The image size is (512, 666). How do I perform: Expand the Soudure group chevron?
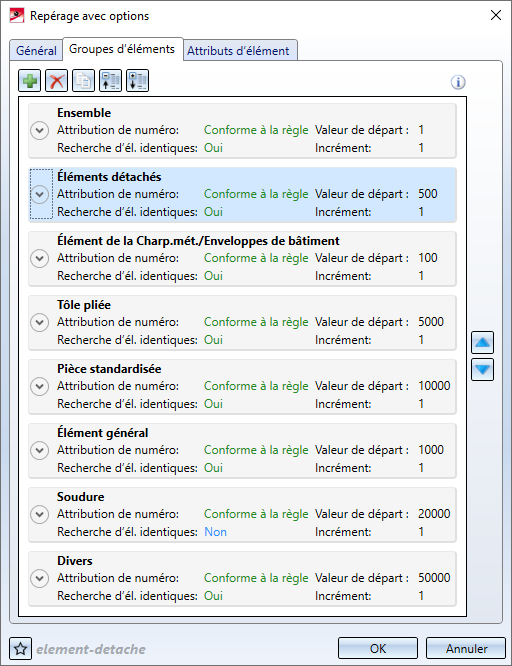click(40, 514)
